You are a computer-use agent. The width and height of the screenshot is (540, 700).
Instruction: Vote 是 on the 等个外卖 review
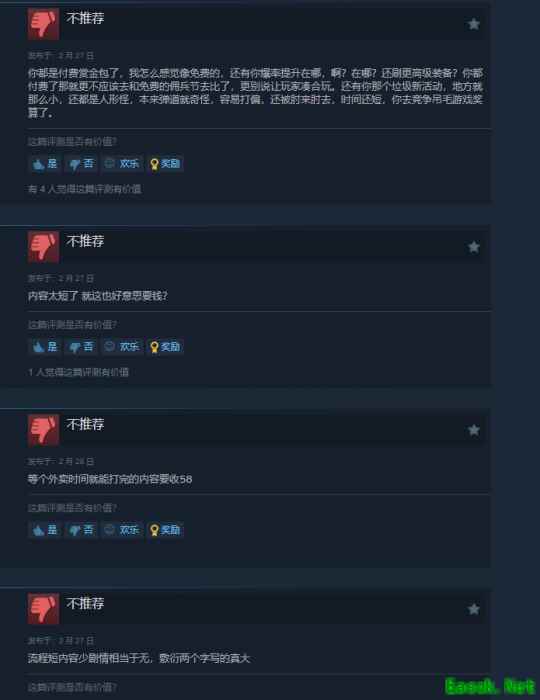coord(45,530)
